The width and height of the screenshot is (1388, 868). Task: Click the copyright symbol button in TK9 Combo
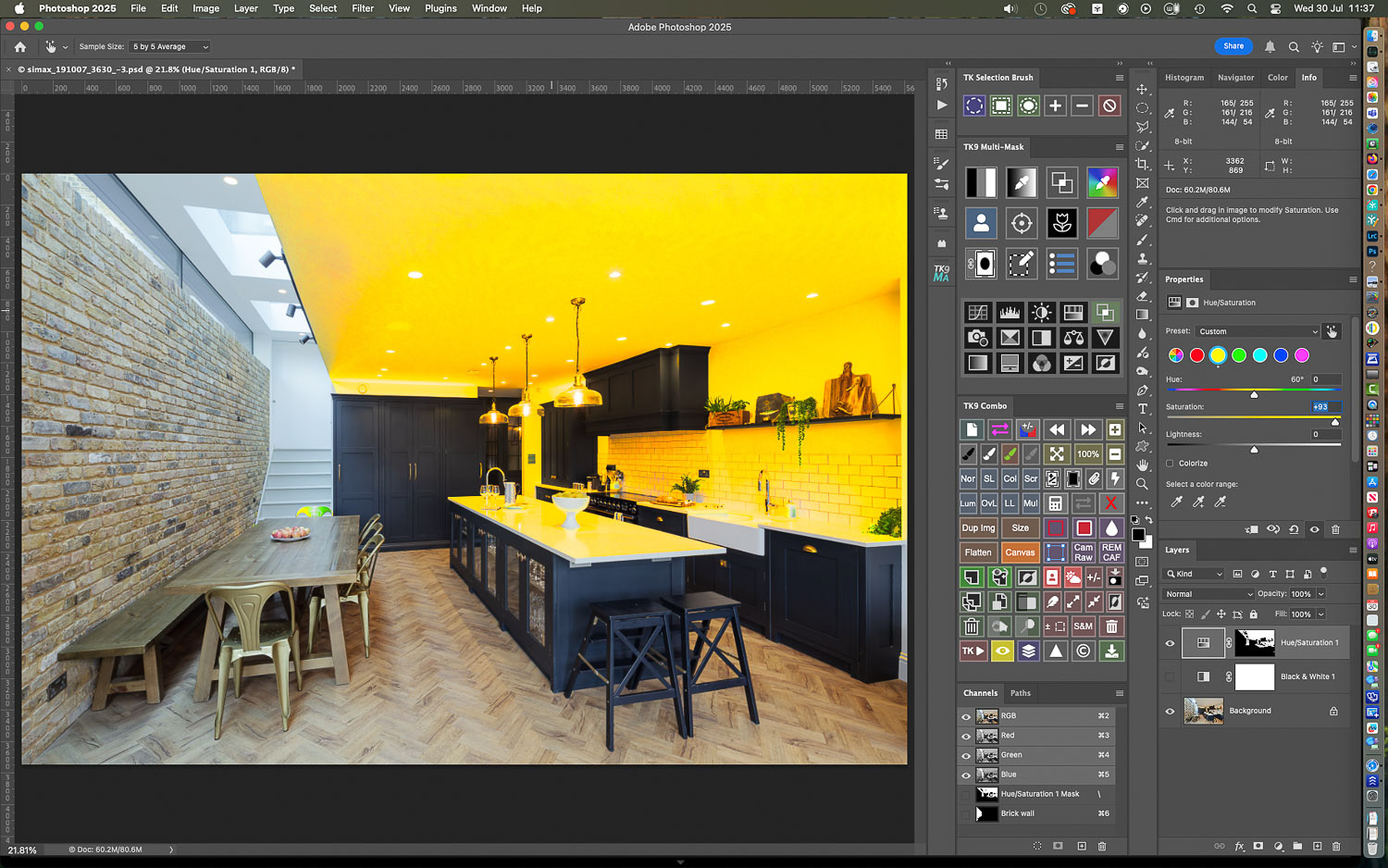click(1084, 651)
